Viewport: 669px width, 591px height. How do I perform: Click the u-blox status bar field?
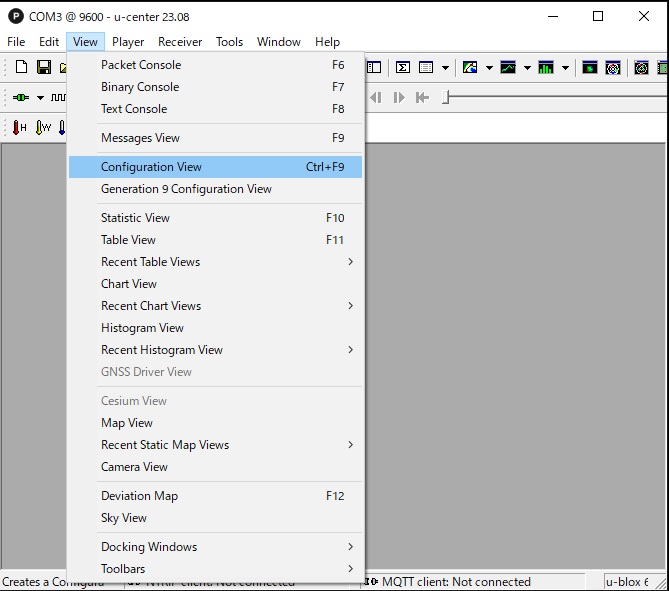point(629,582)
